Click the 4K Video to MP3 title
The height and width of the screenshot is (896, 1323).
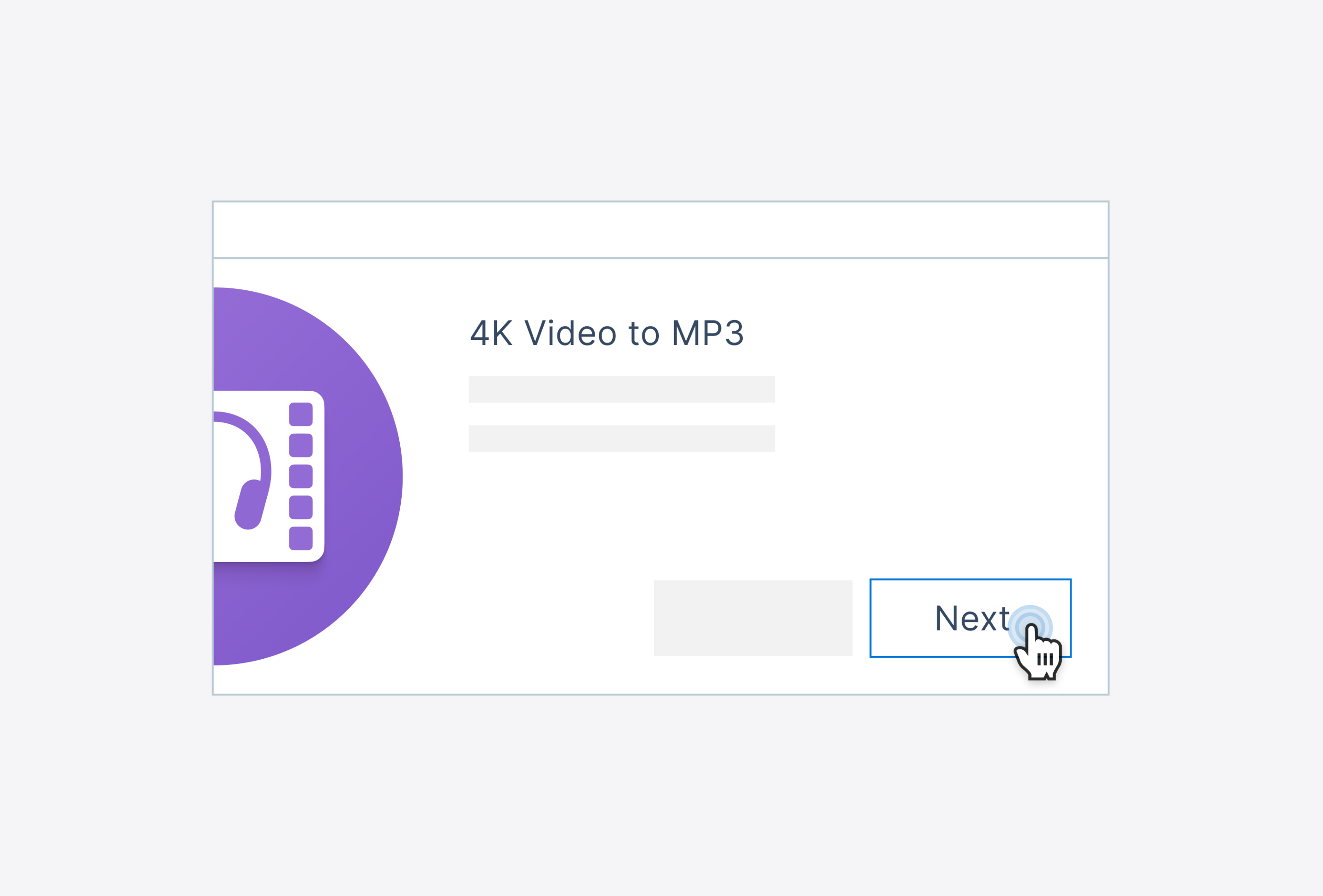click(606, 333)
